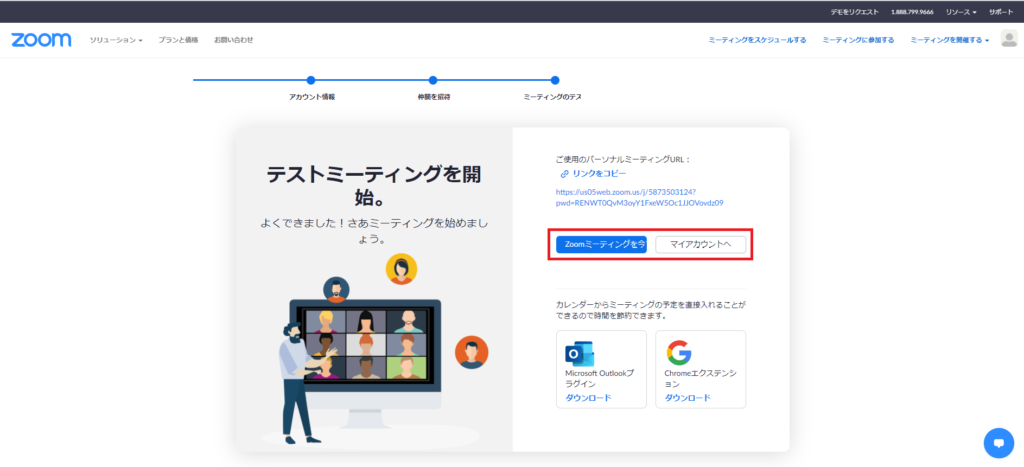The height and width of the screenshot is (467, 1024).
Task: Open the chat support bubble
Action: 998,442
